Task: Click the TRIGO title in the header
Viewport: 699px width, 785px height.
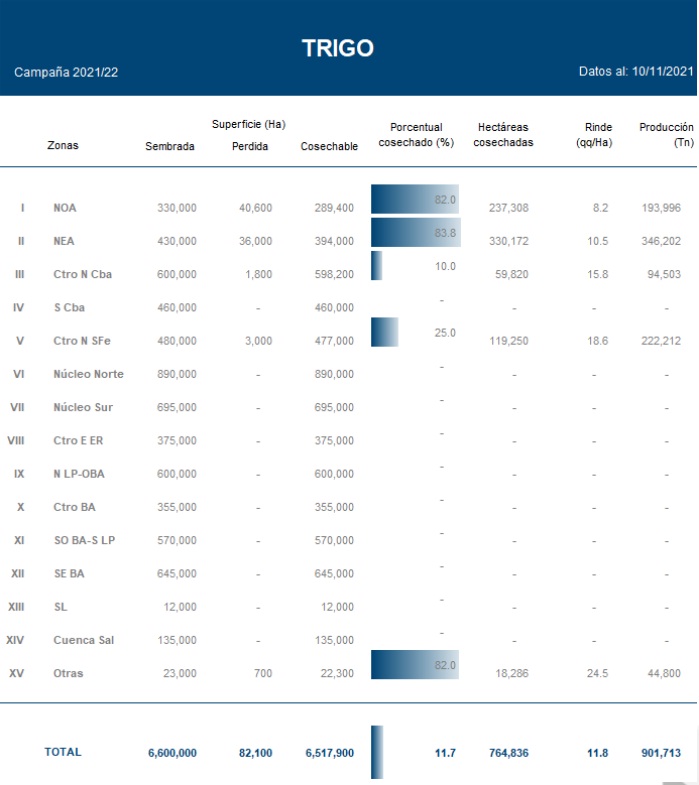Action: (338, 48)
